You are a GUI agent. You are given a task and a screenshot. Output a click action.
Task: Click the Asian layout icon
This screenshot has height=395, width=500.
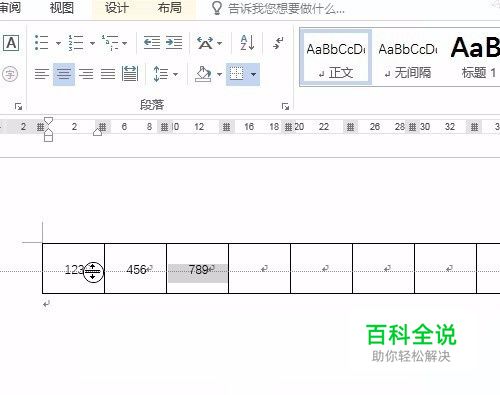205,43
